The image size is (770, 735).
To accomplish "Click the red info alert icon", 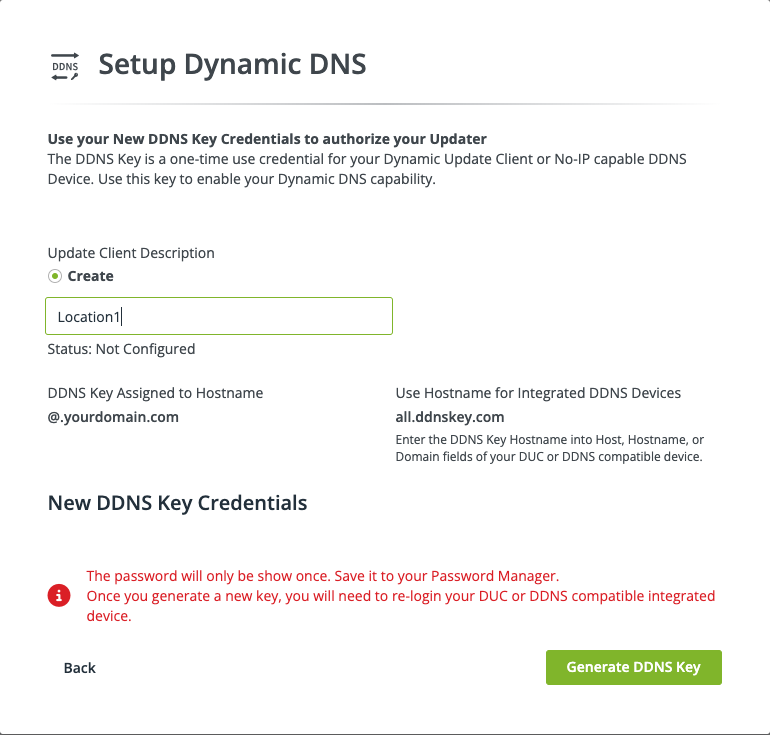I will [59, 596].
